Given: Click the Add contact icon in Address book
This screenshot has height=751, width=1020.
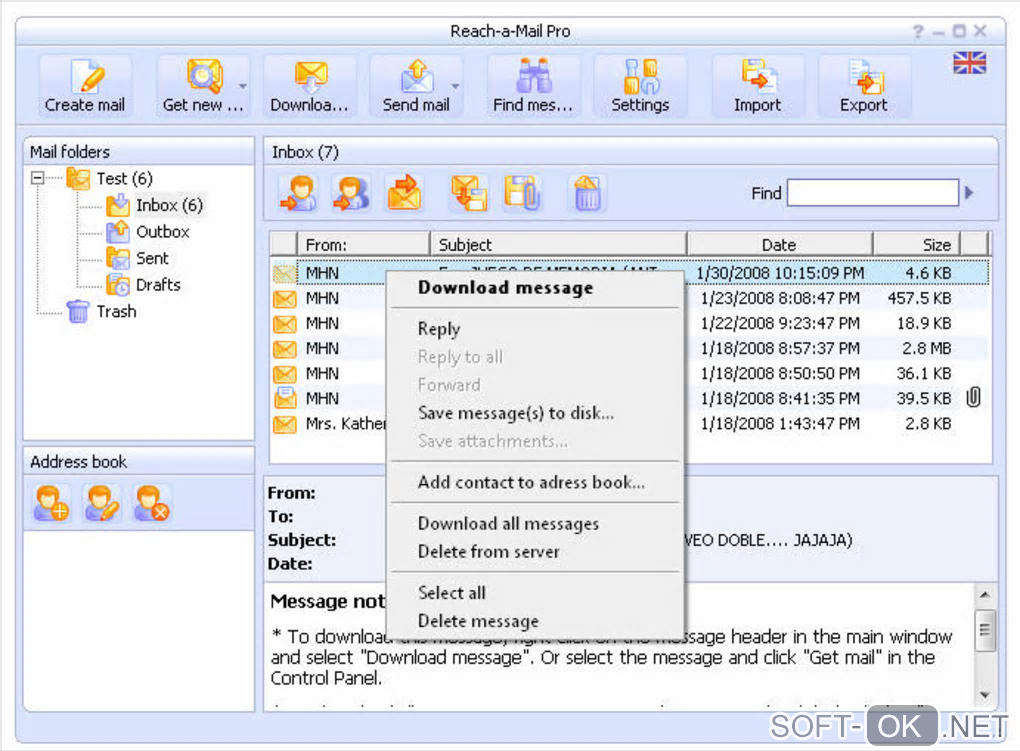Looking at the screenshot, I should pos(51,503).
